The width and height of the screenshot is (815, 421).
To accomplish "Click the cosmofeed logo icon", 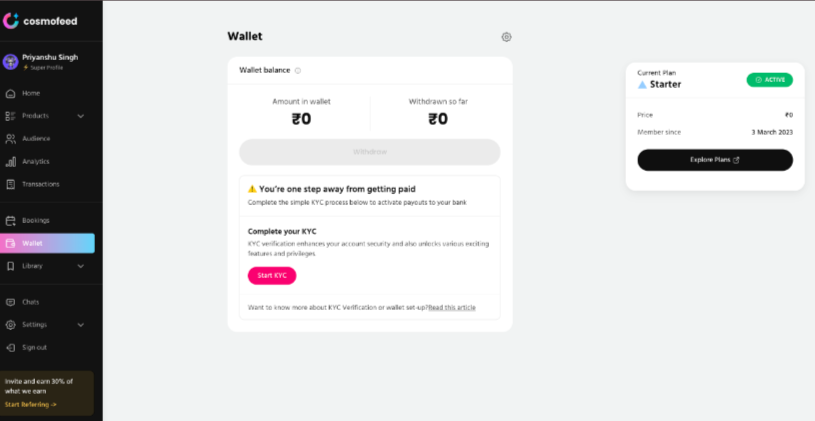I will pyautogui.click(x=11, y=21).
